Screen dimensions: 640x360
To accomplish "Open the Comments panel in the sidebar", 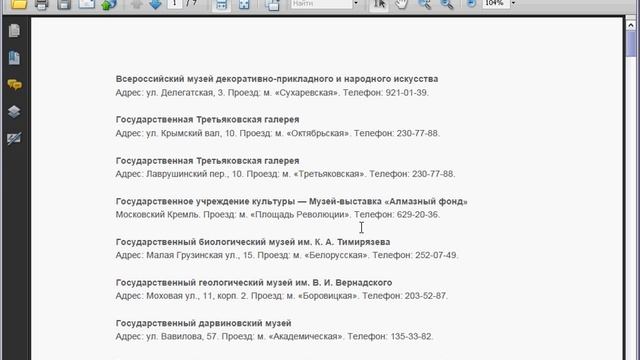I will (x=14, y=84).
